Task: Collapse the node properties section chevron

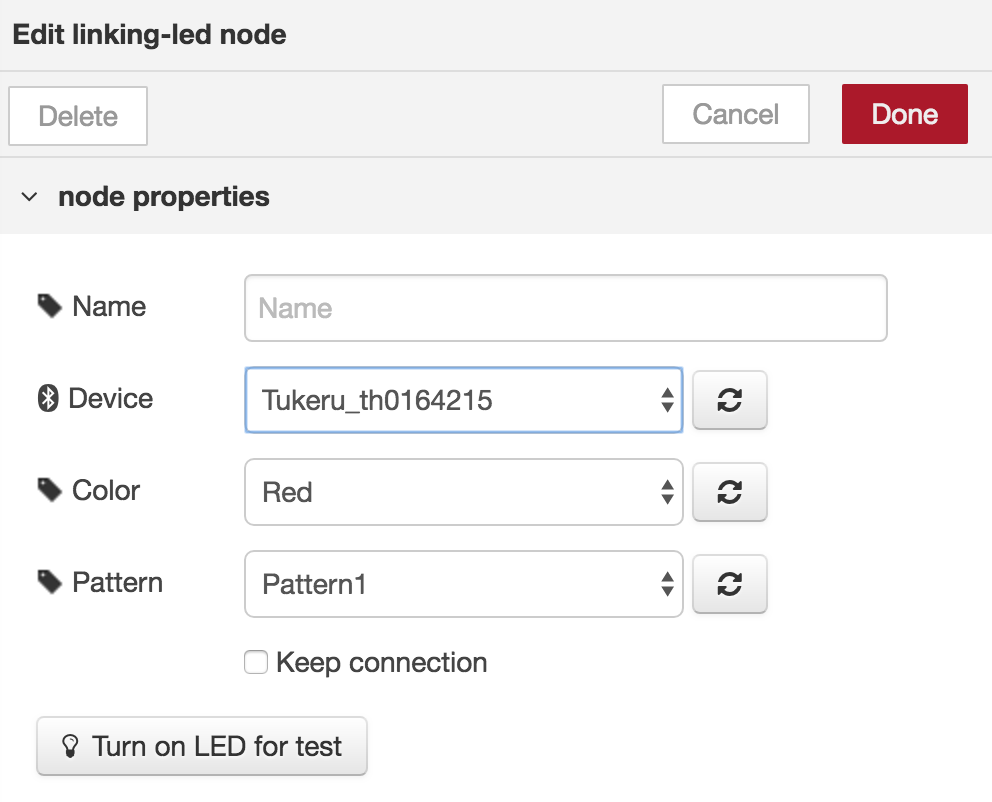Action: tap(29, 197)
